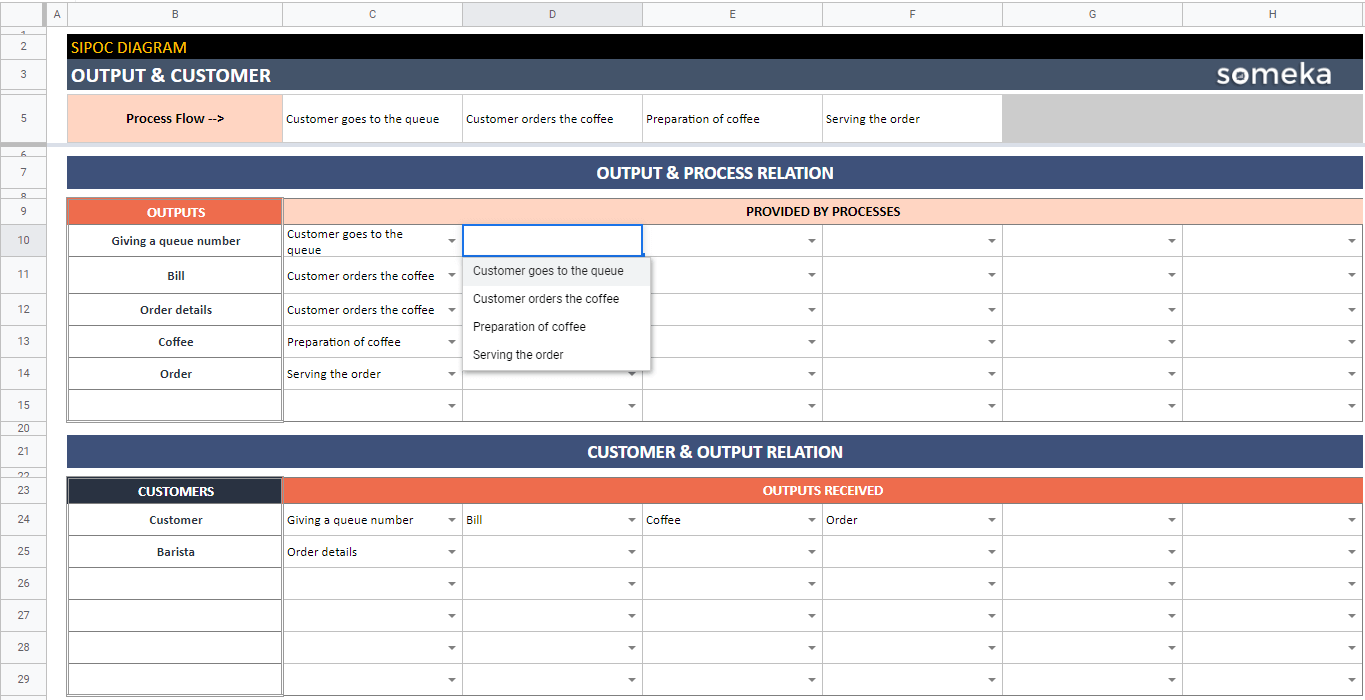Select 'Serving the order' list option
This screenshot has width=1365, height=700.
pos(518,355)
